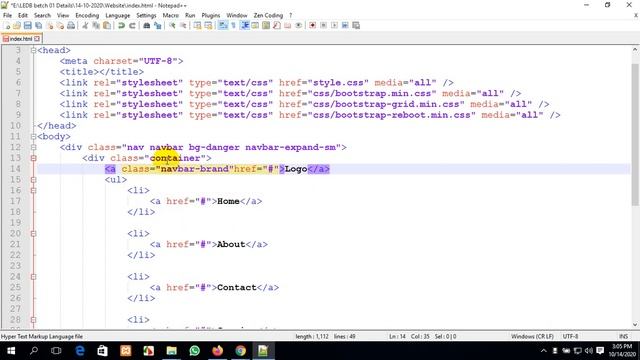Open Folder as Workspace icon
This screenshot has width=640, height=360.
[288, 26]
